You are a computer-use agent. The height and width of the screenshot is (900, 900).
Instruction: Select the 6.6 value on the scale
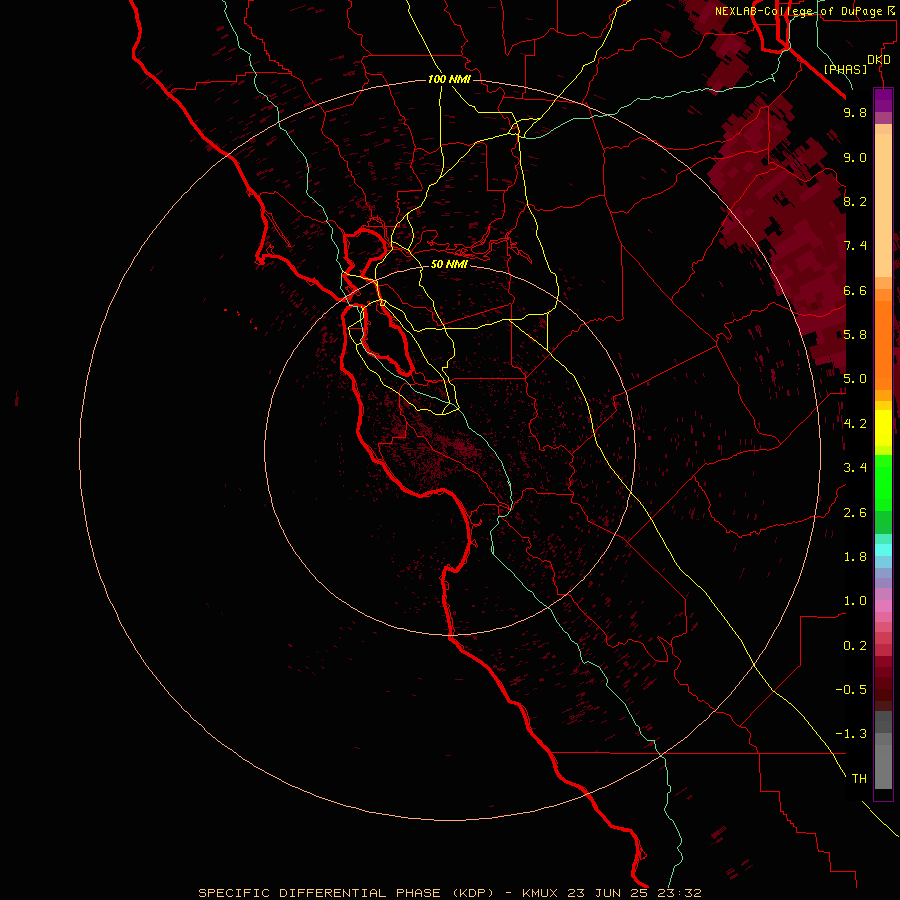(x=855, y=290)
